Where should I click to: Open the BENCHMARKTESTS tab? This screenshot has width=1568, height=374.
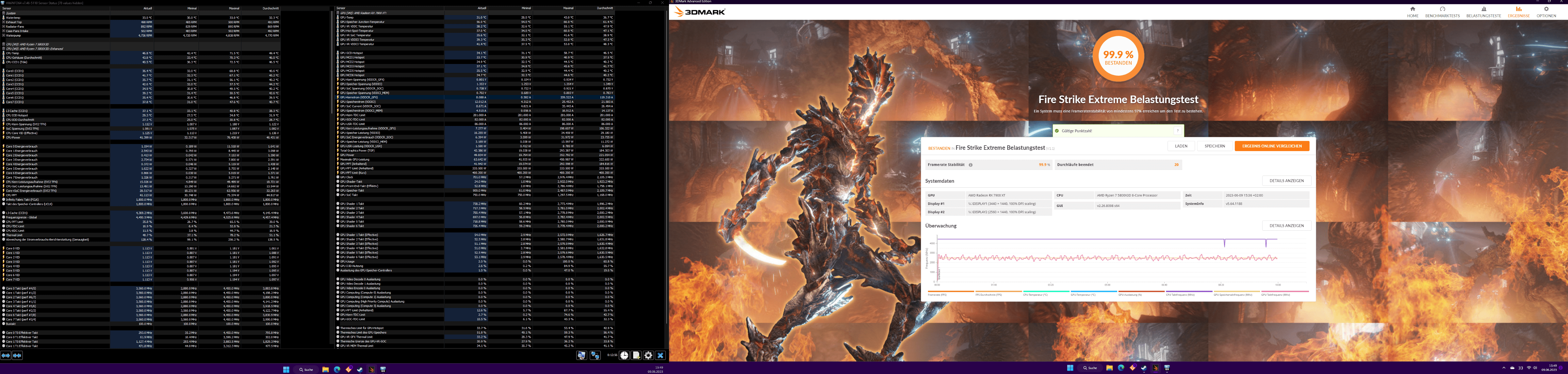pyautogui.click(x=1442, y=12)
